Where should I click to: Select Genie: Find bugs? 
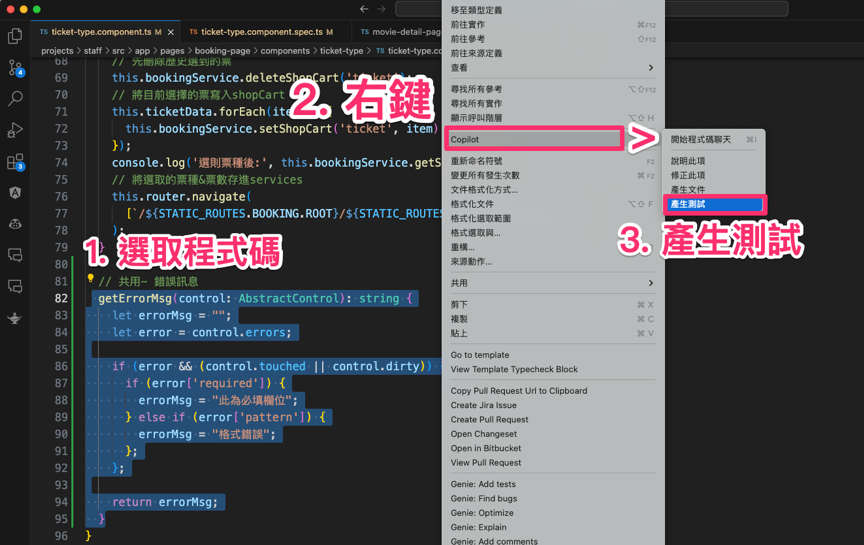coord(553,498)
